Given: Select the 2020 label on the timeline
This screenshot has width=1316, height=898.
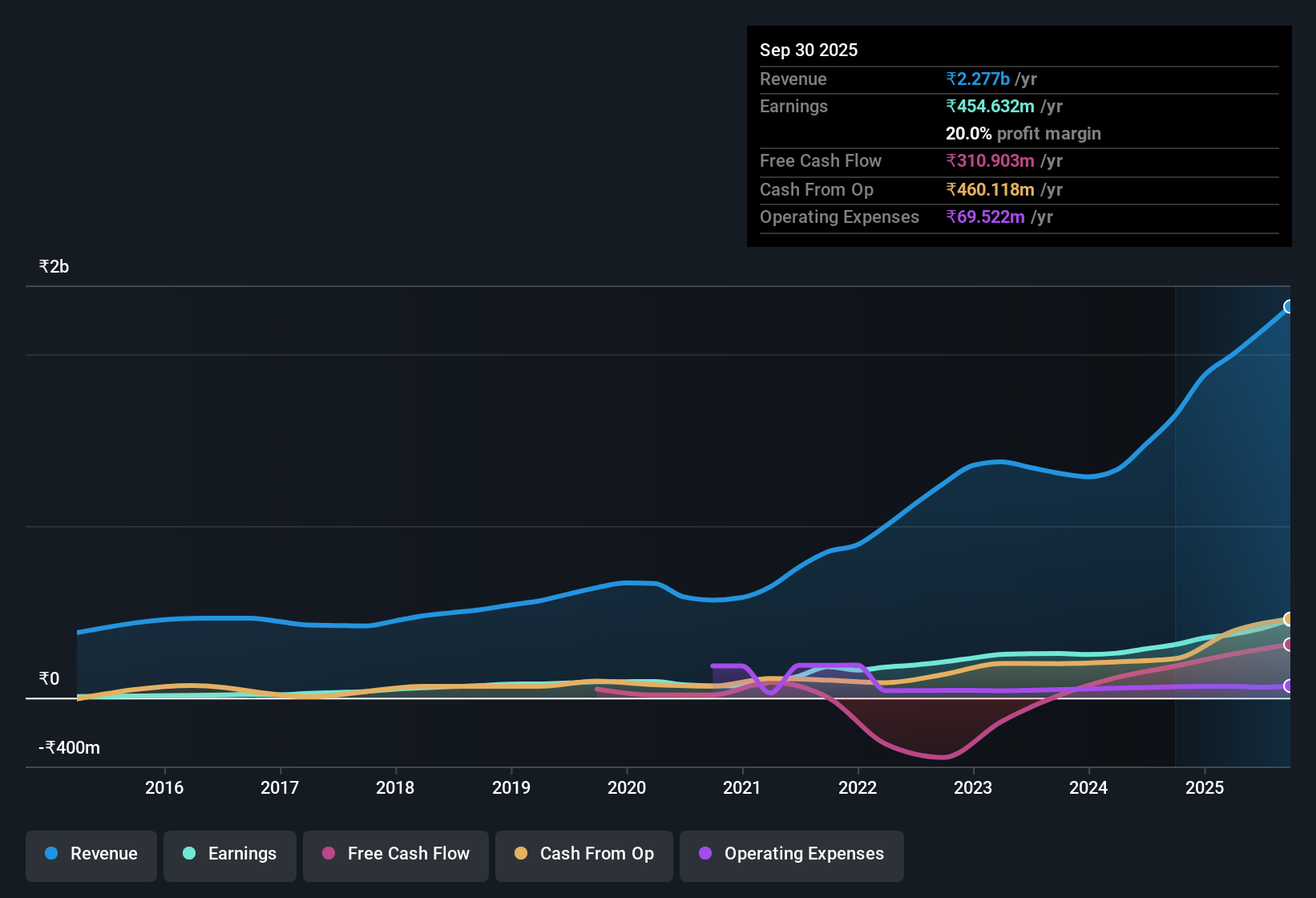Looking at the screenshot, I should pyautogui.click(x=628, y=788).
